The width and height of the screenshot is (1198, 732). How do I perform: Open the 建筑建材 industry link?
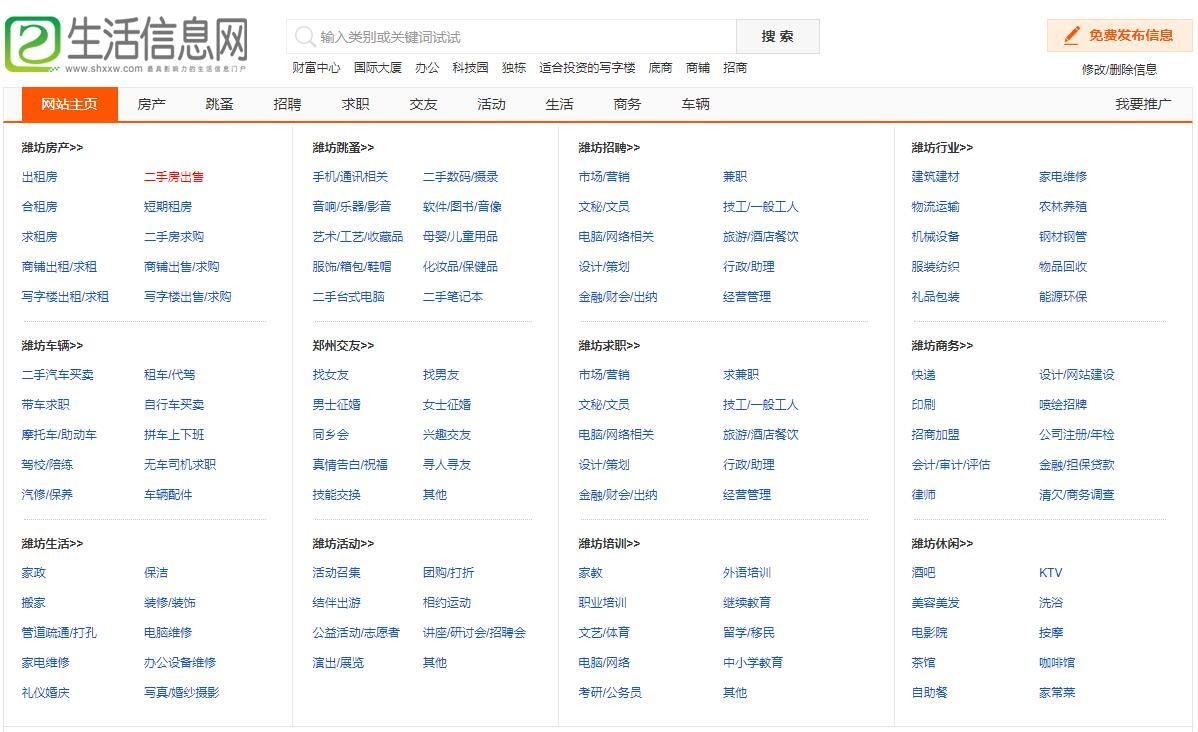(x=935, y=177)
